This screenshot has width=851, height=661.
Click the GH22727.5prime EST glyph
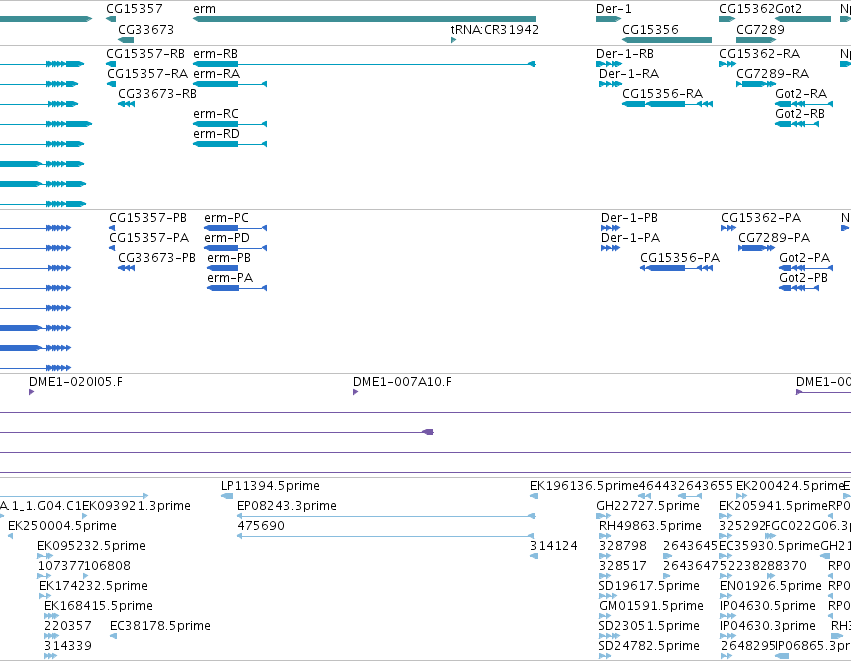605,516
